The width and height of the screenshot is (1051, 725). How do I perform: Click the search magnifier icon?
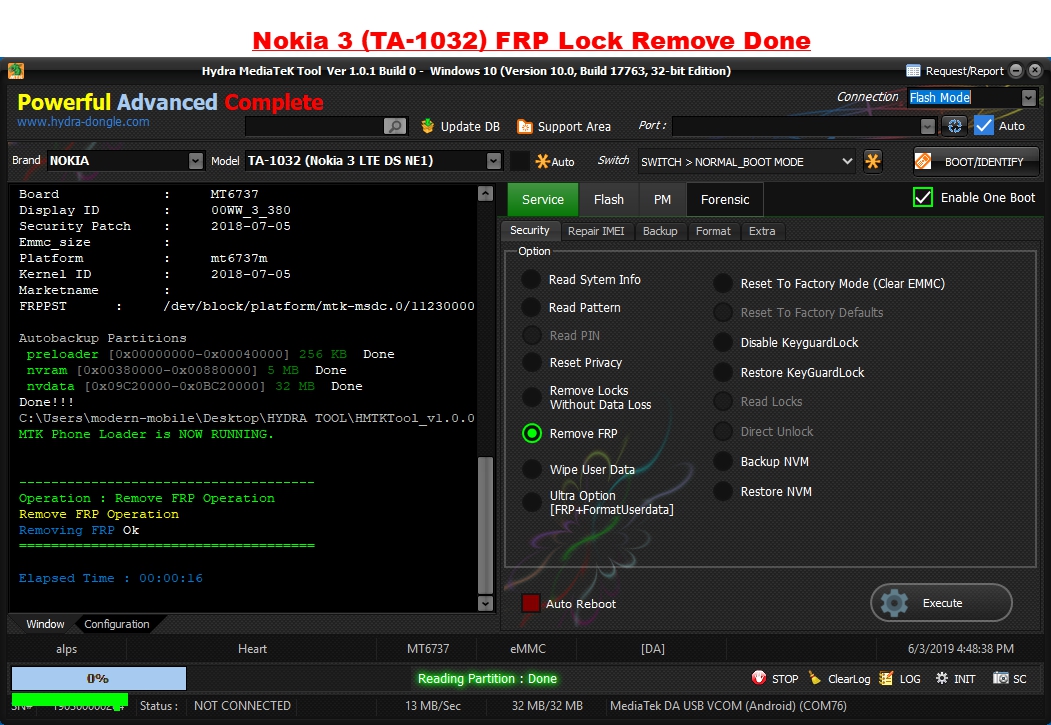point(395,126)
